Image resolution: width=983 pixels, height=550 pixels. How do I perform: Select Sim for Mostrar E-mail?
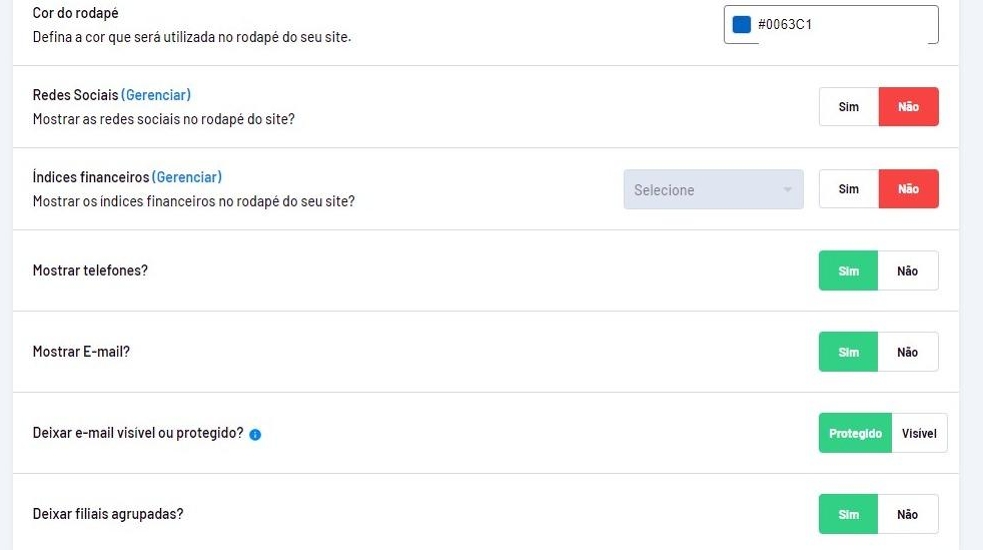[x=848, y=352]
